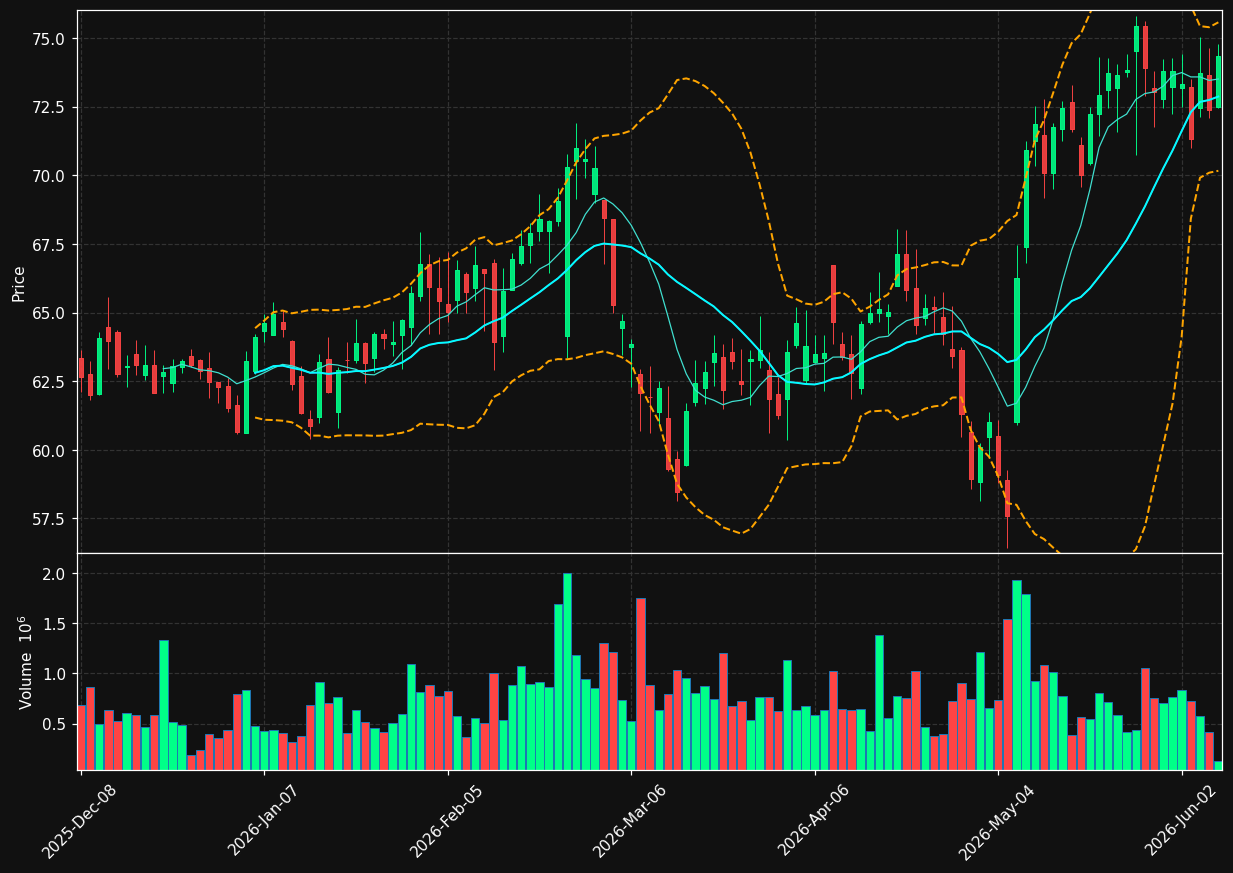Click the 75.0 price axis tick
The width and height of the screenshot is (1233, 873).
tap(51, 39)
